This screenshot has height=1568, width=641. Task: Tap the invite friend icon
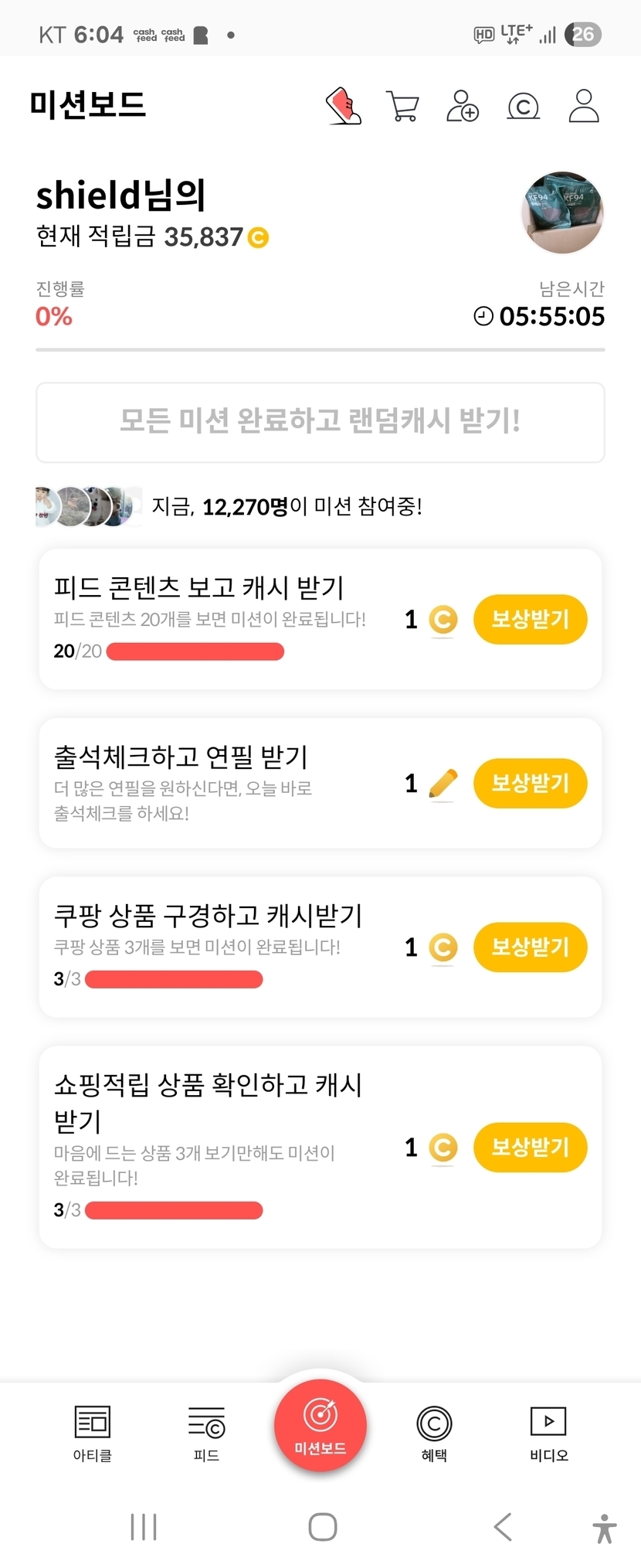click(463, 106)
